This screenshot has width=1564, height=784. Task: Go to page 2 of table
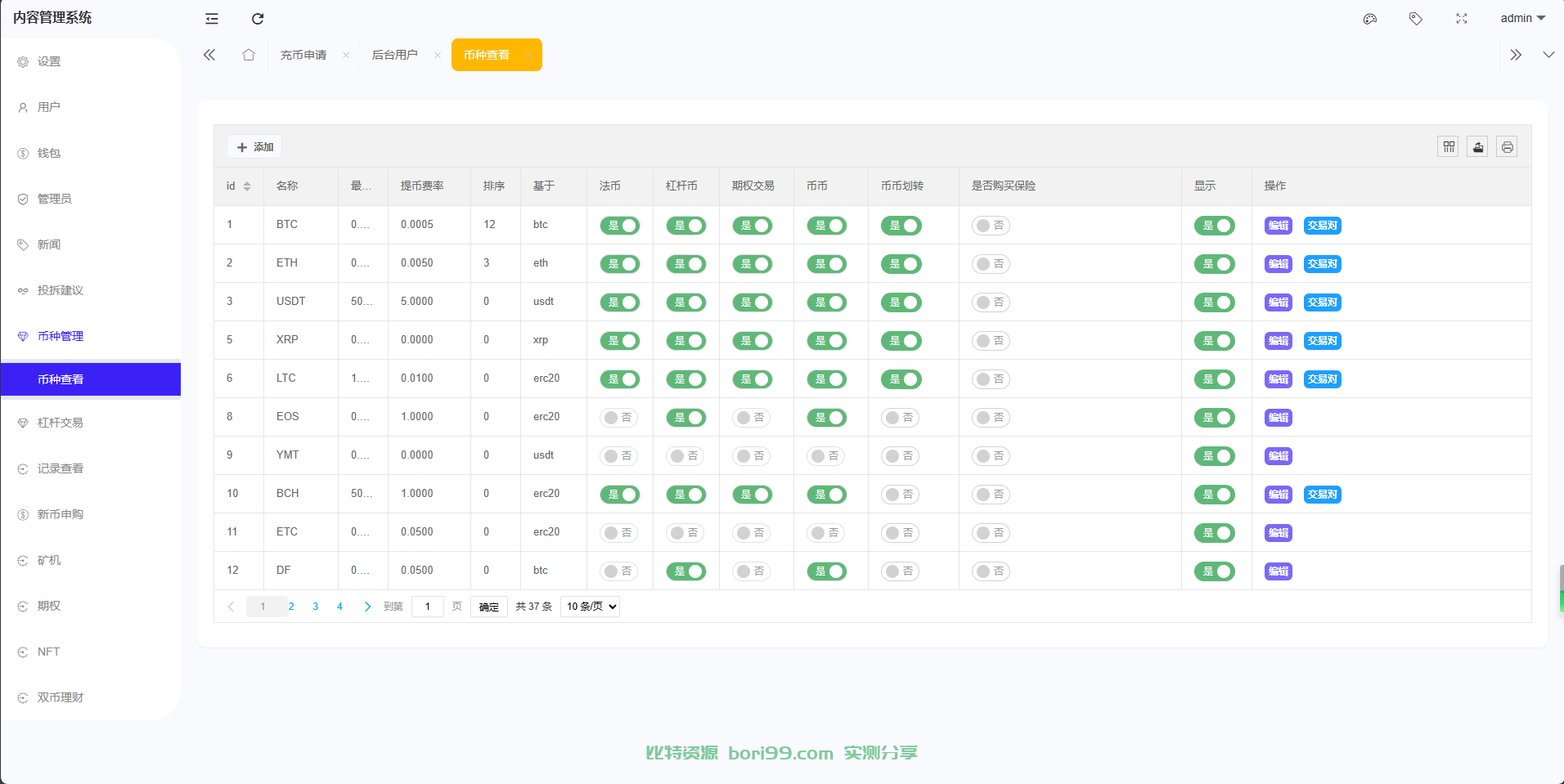291,607
